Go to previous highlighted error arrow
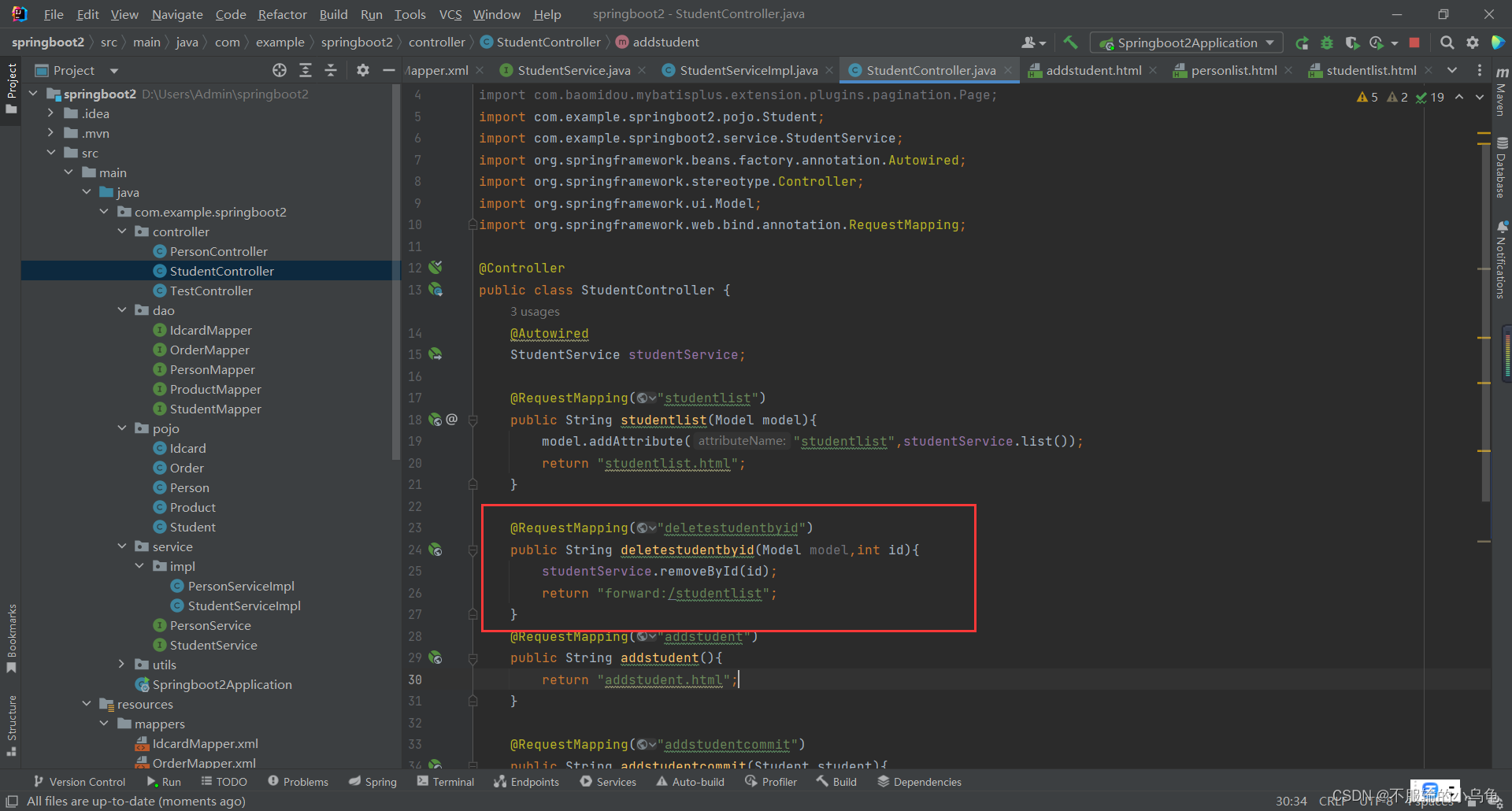1512x811 pixels. pos(1459,97)
